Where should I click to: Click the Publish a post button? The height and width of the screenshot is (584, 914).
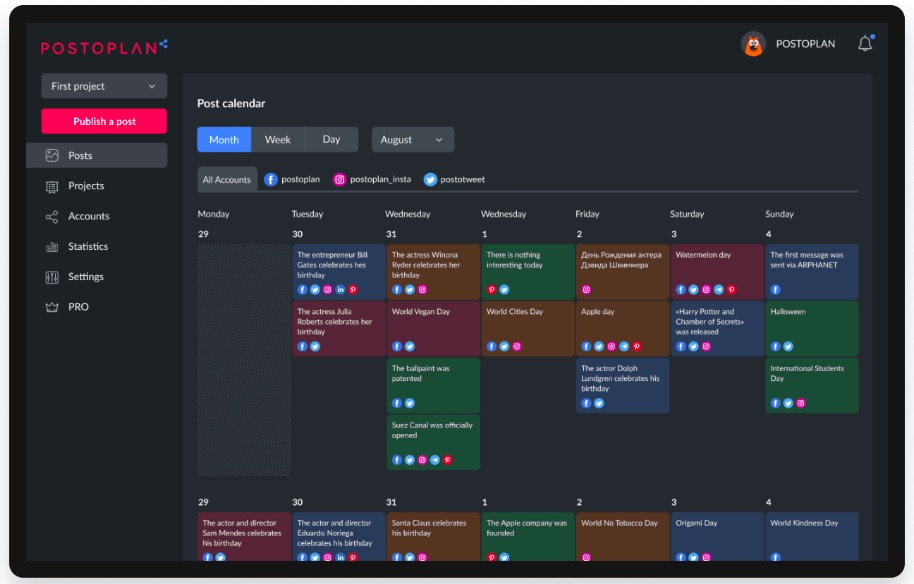[x=104, y=122]
